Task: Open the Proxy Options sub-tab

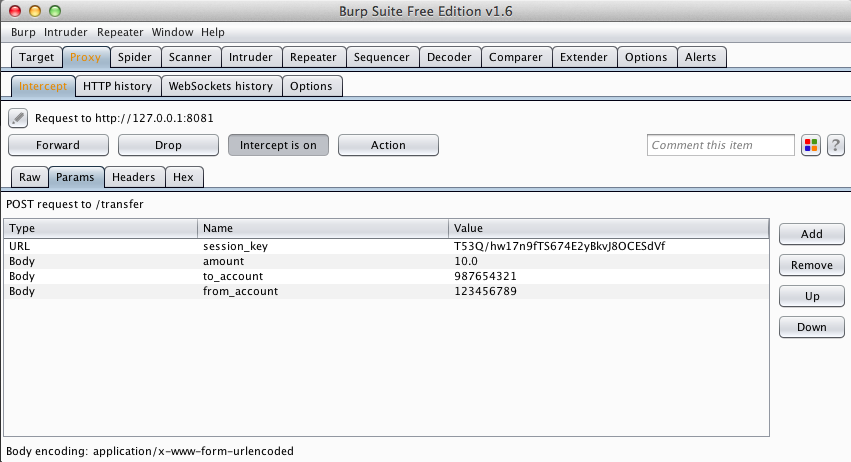Action: [311, 86]
